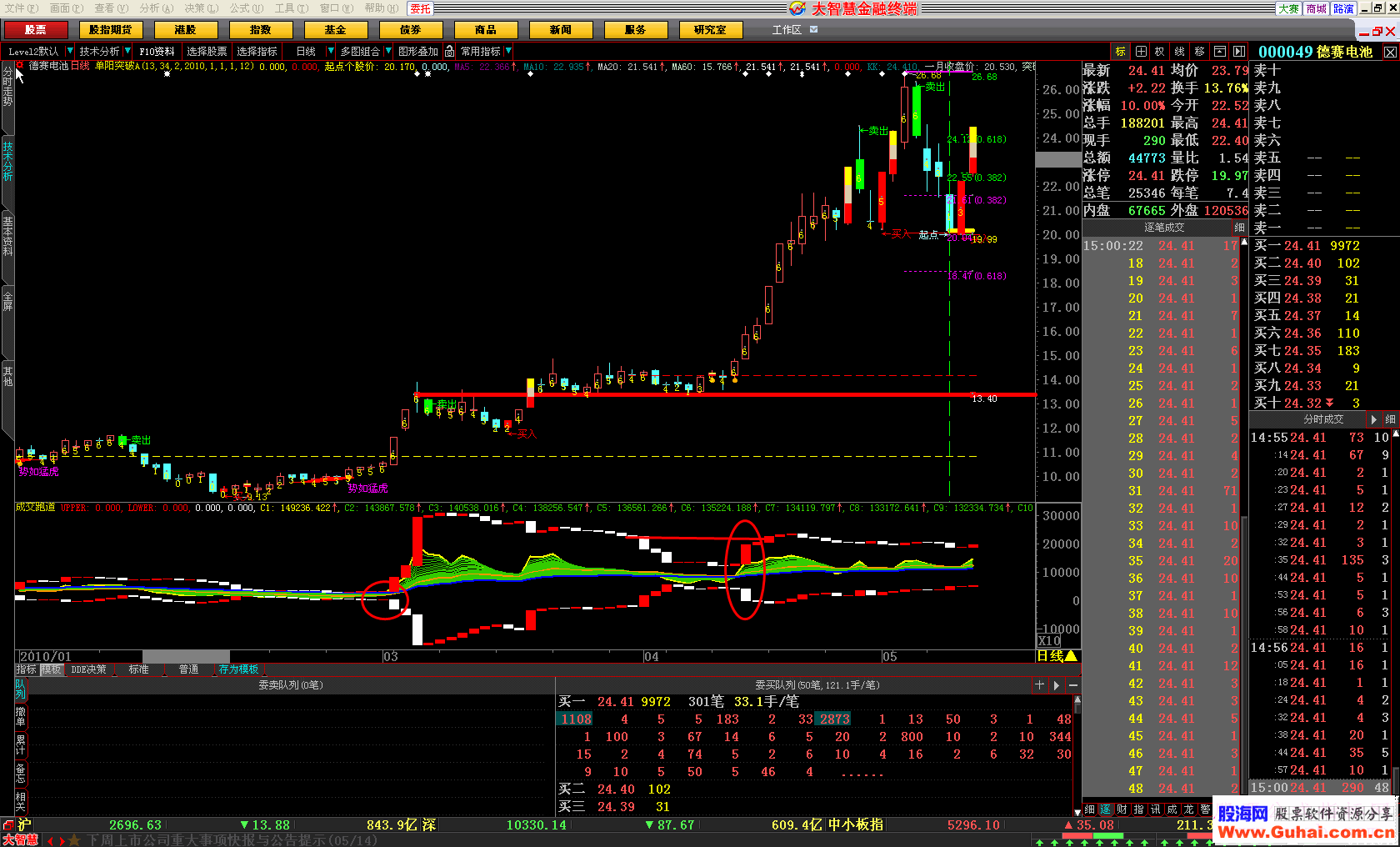Click the 线 draw-line toolbar icon
This screenshot has height=847, width=1400.
(1180, 52)
